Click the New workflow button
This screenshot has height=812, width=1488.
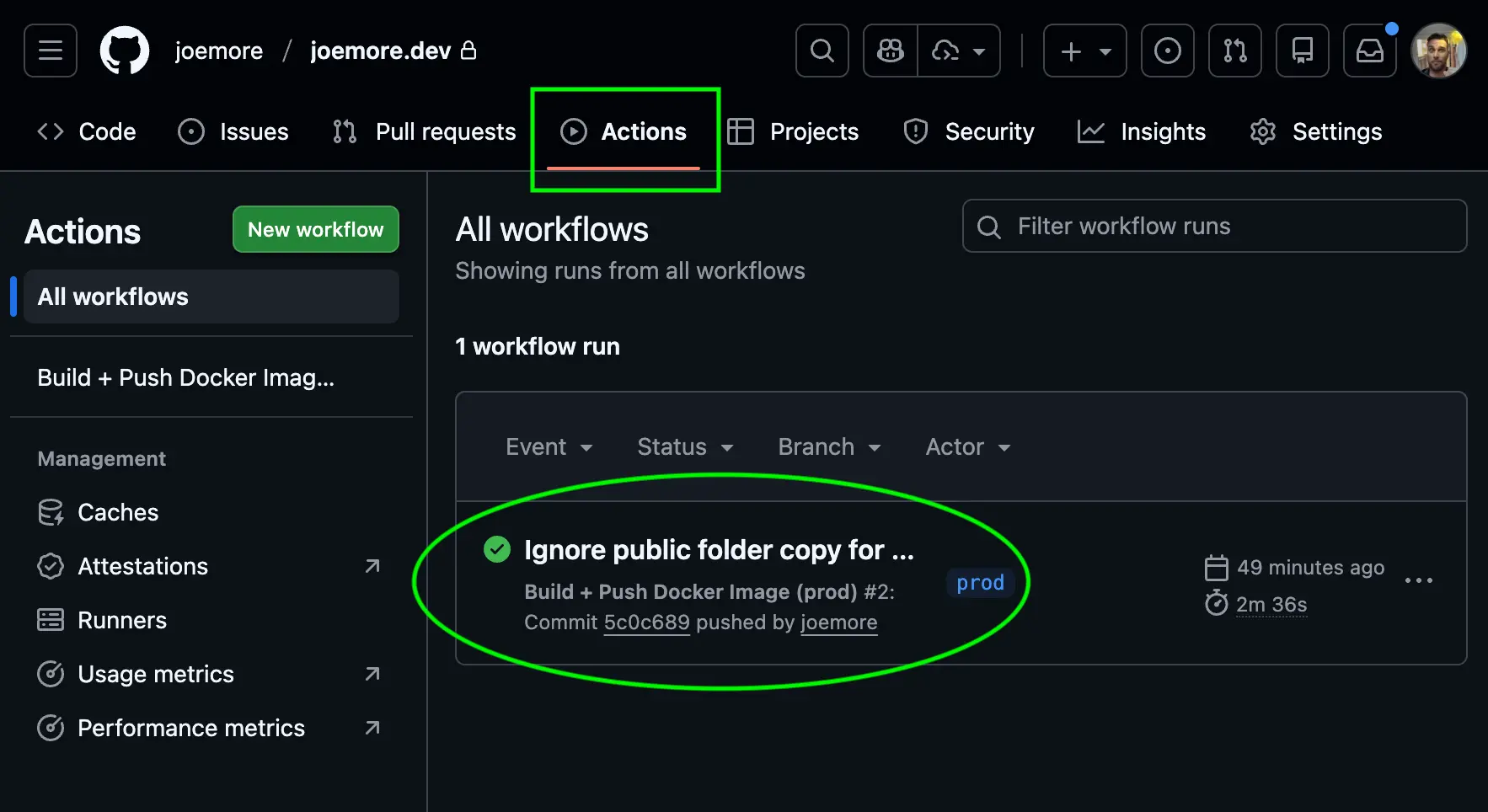point(315,230)
